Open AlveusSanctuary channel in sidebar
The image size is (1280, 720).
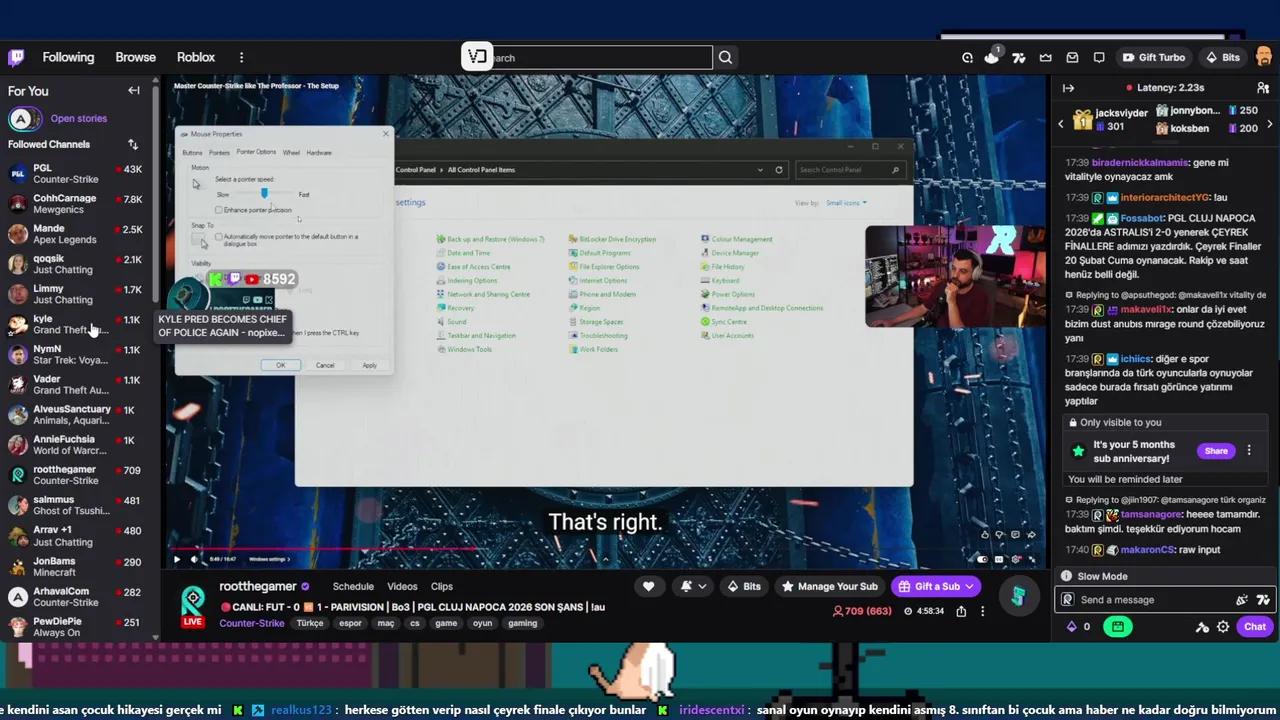[78, 415]
